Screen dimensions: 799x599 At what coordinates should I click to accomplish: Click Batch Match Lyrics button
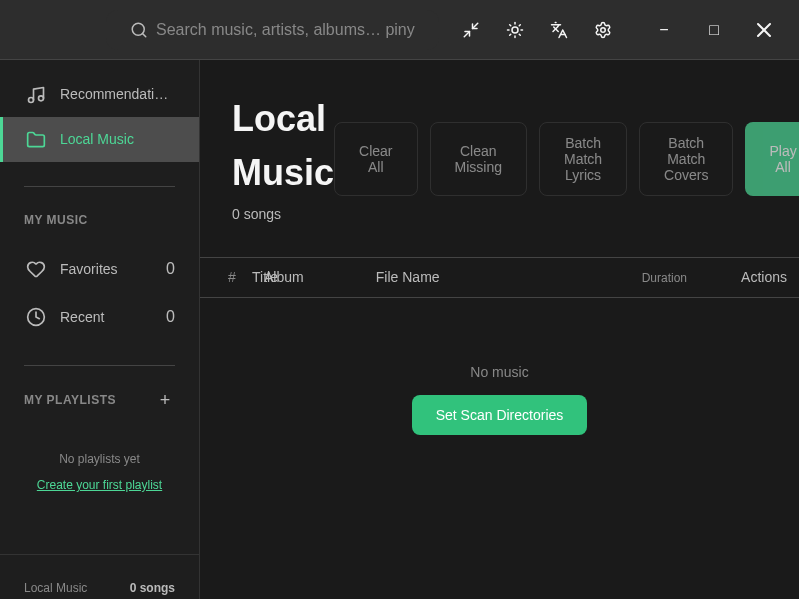click(583, 159)
